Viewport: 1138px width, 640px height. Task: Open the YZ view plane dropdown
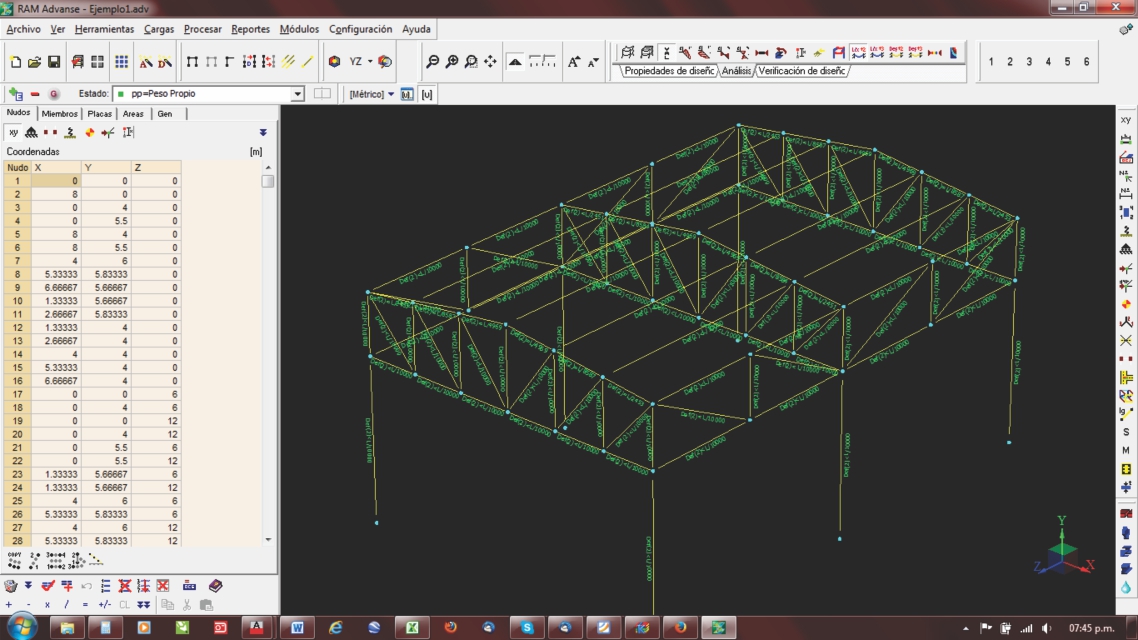[370, 62]
